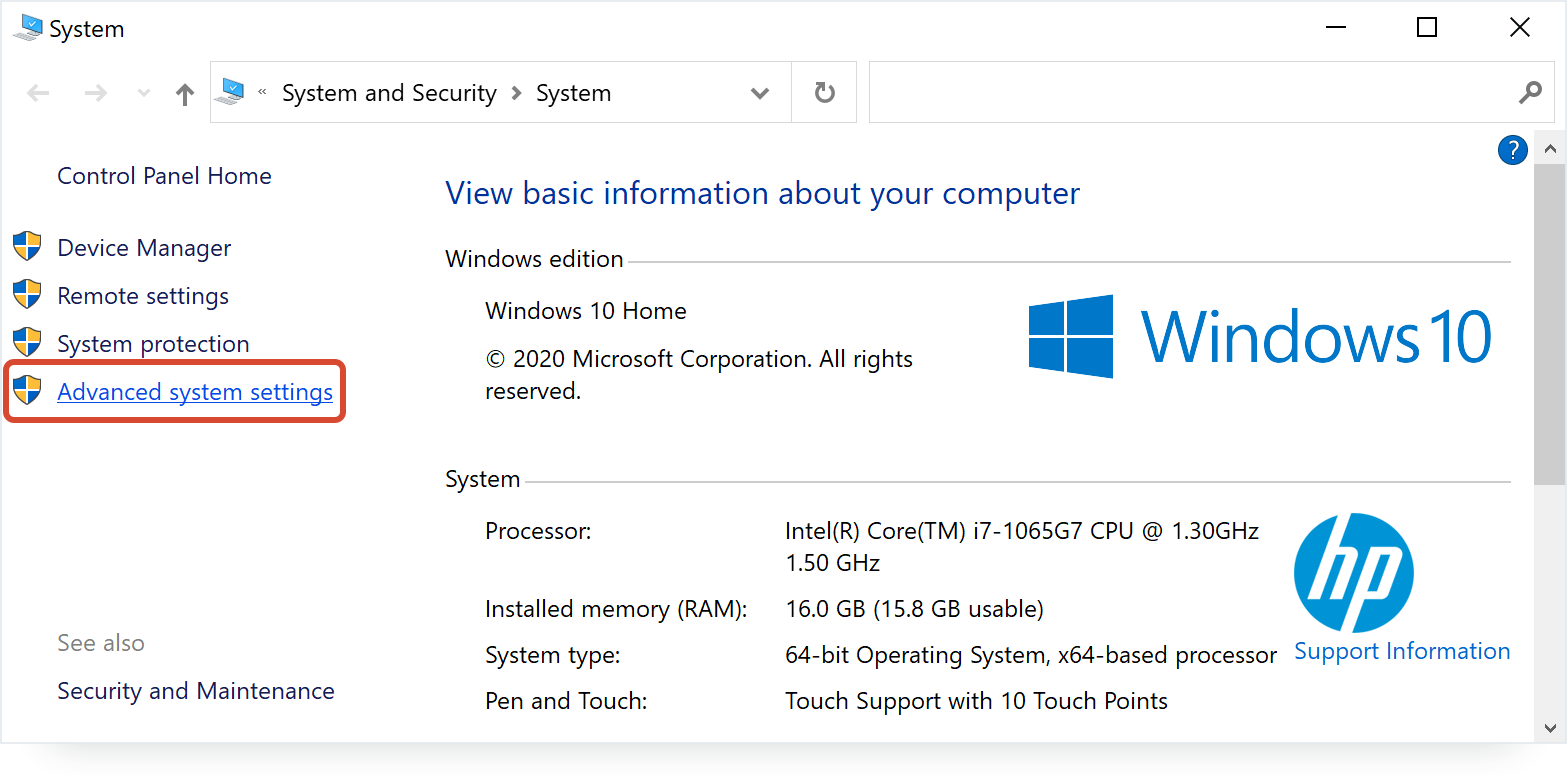The image size is (1568, 782).
Task: Open the recent locations dropdown arrow
Action: [x=143, y=94]
